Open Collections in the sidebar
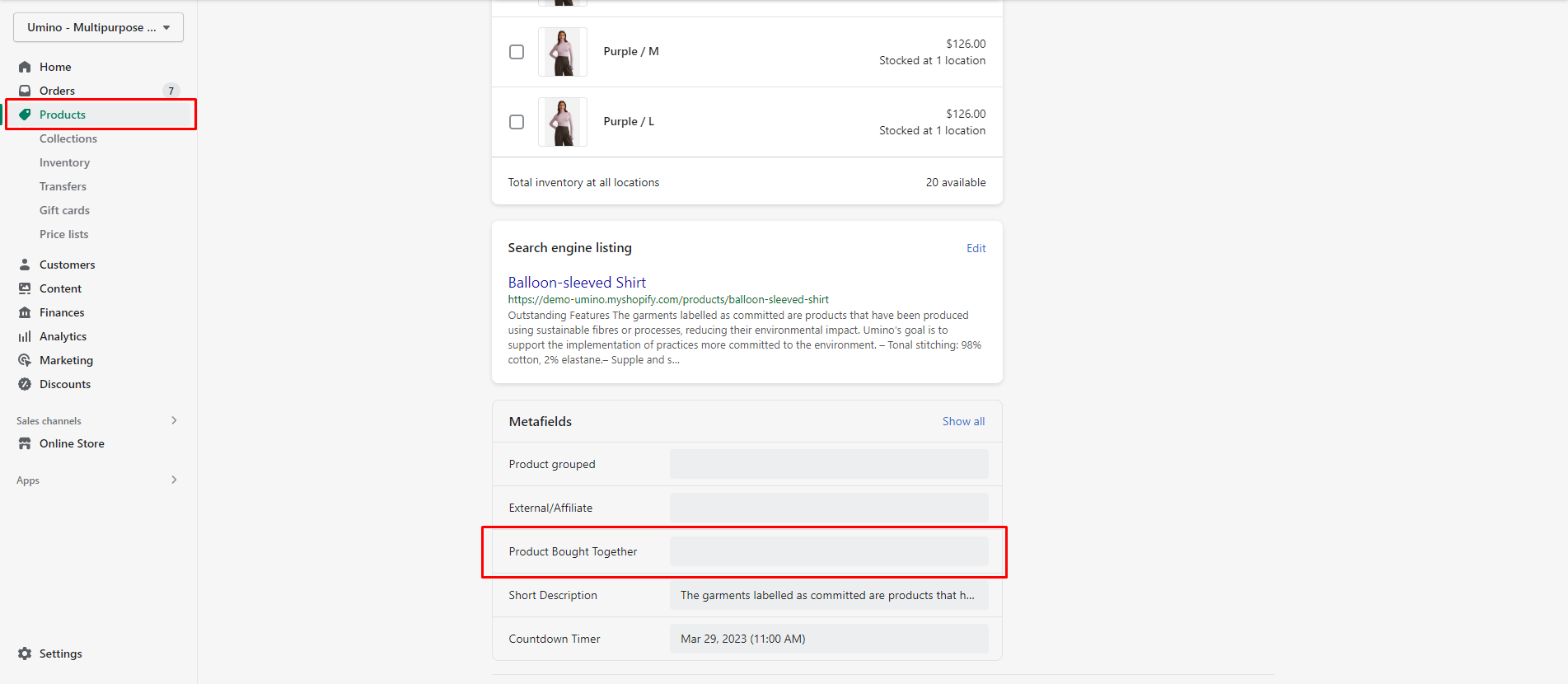Screen dimensions: 1568x684 pos(68,138)
